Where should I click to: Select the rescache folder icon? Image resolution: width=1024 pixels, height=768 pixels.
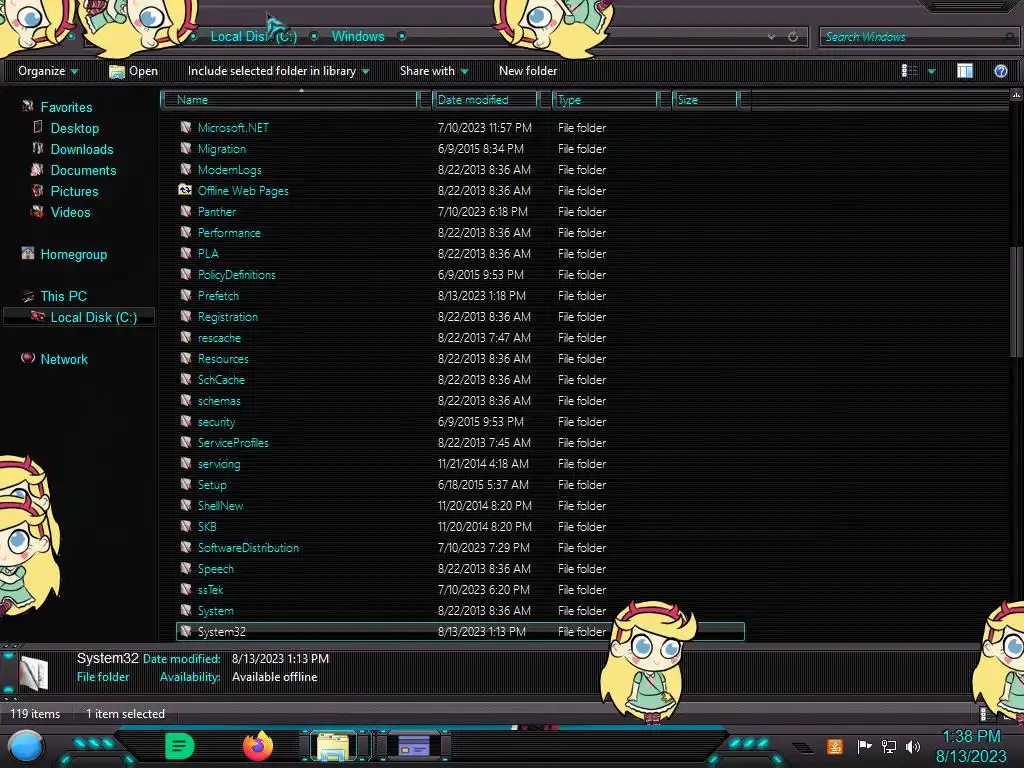[186, 337]
